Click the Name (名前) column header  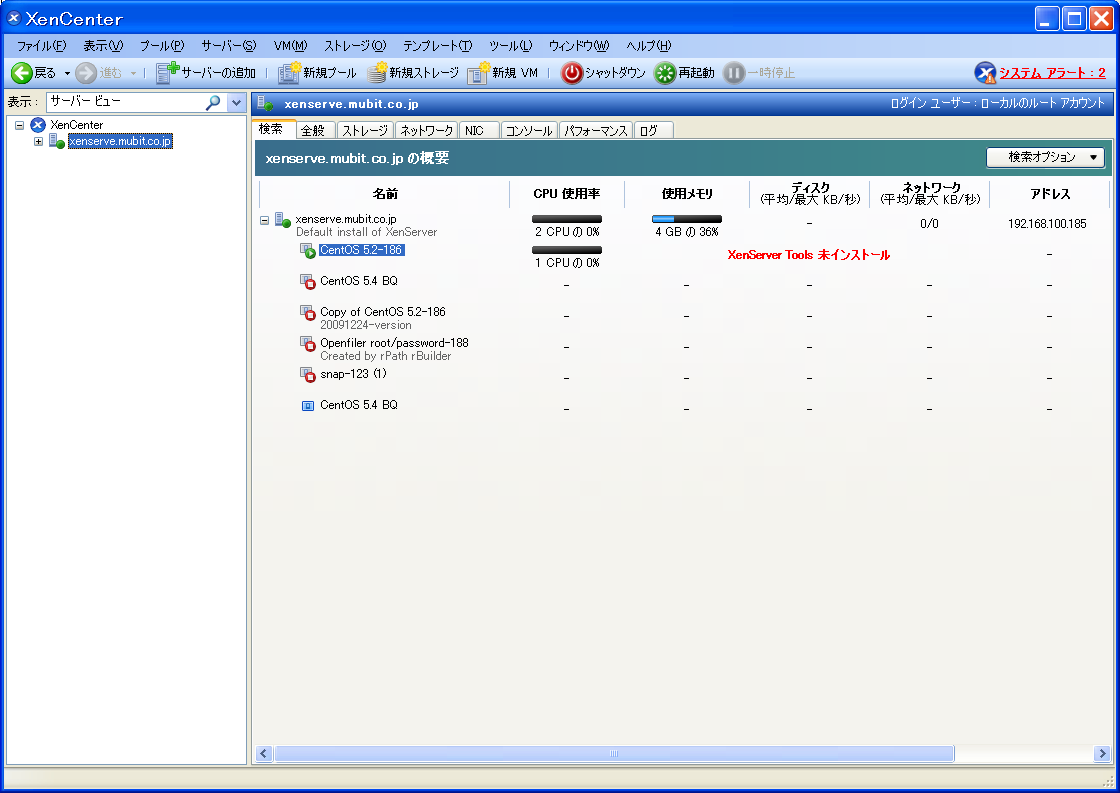tap(385, 194)
